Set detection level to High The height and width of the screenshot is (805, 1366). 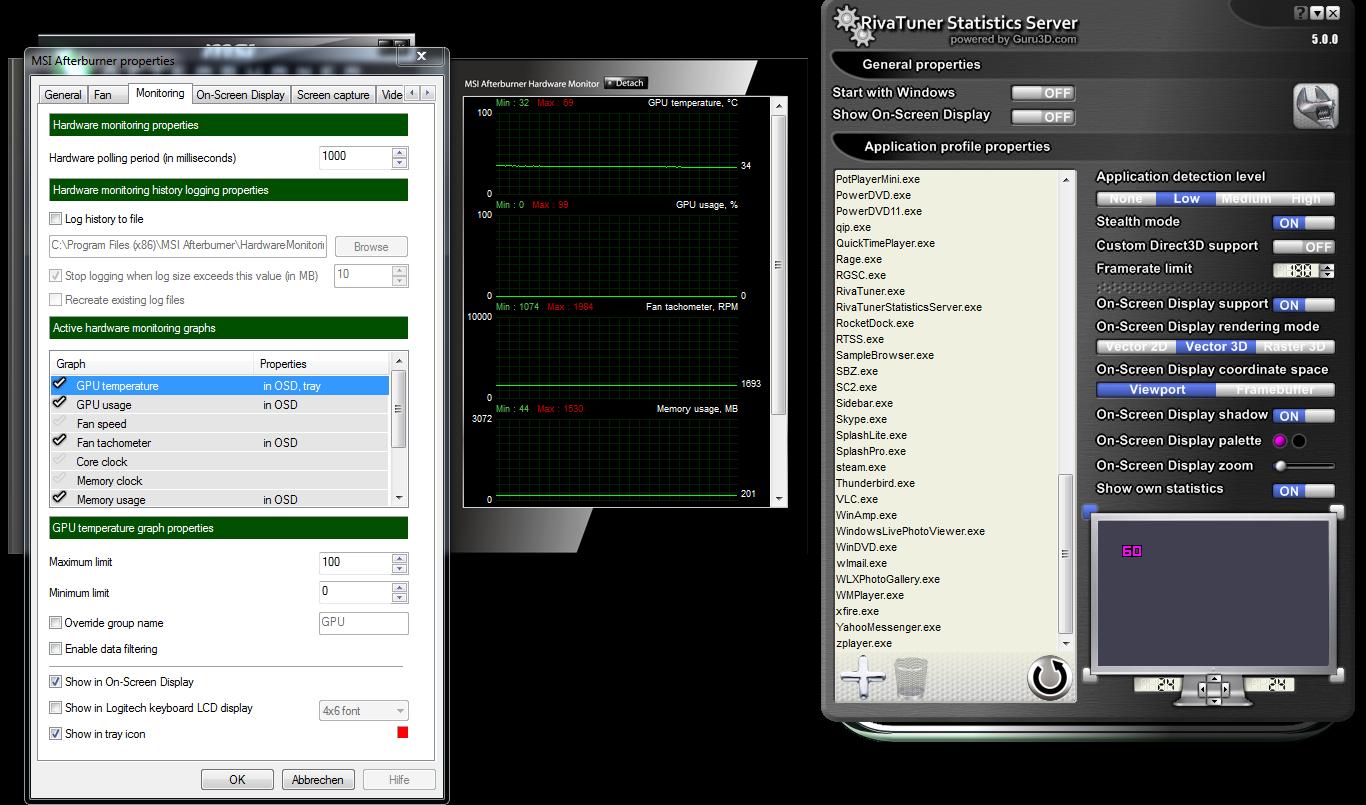[x=1305, y=199]
